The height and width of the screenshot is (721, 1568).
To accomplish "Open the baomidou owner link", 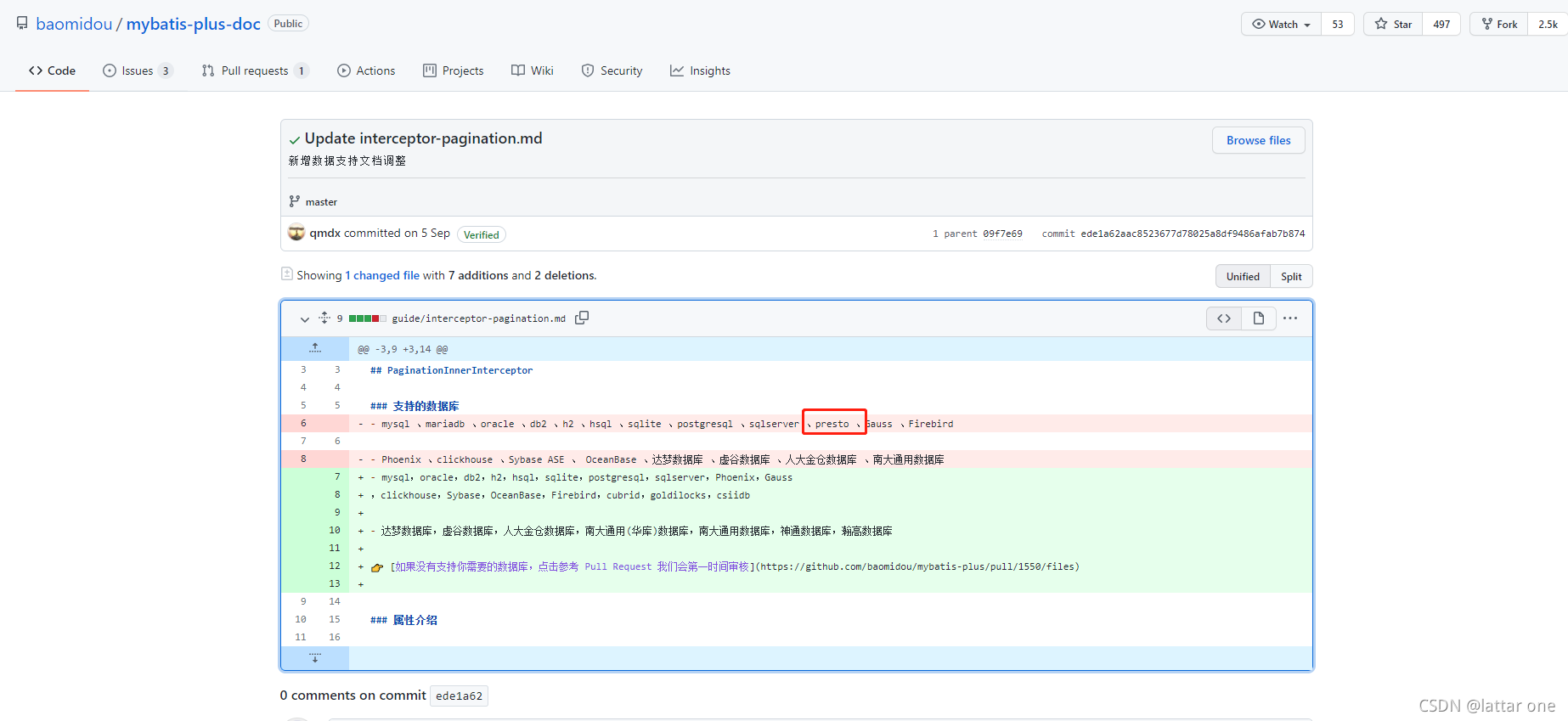I will click(74, 24).
